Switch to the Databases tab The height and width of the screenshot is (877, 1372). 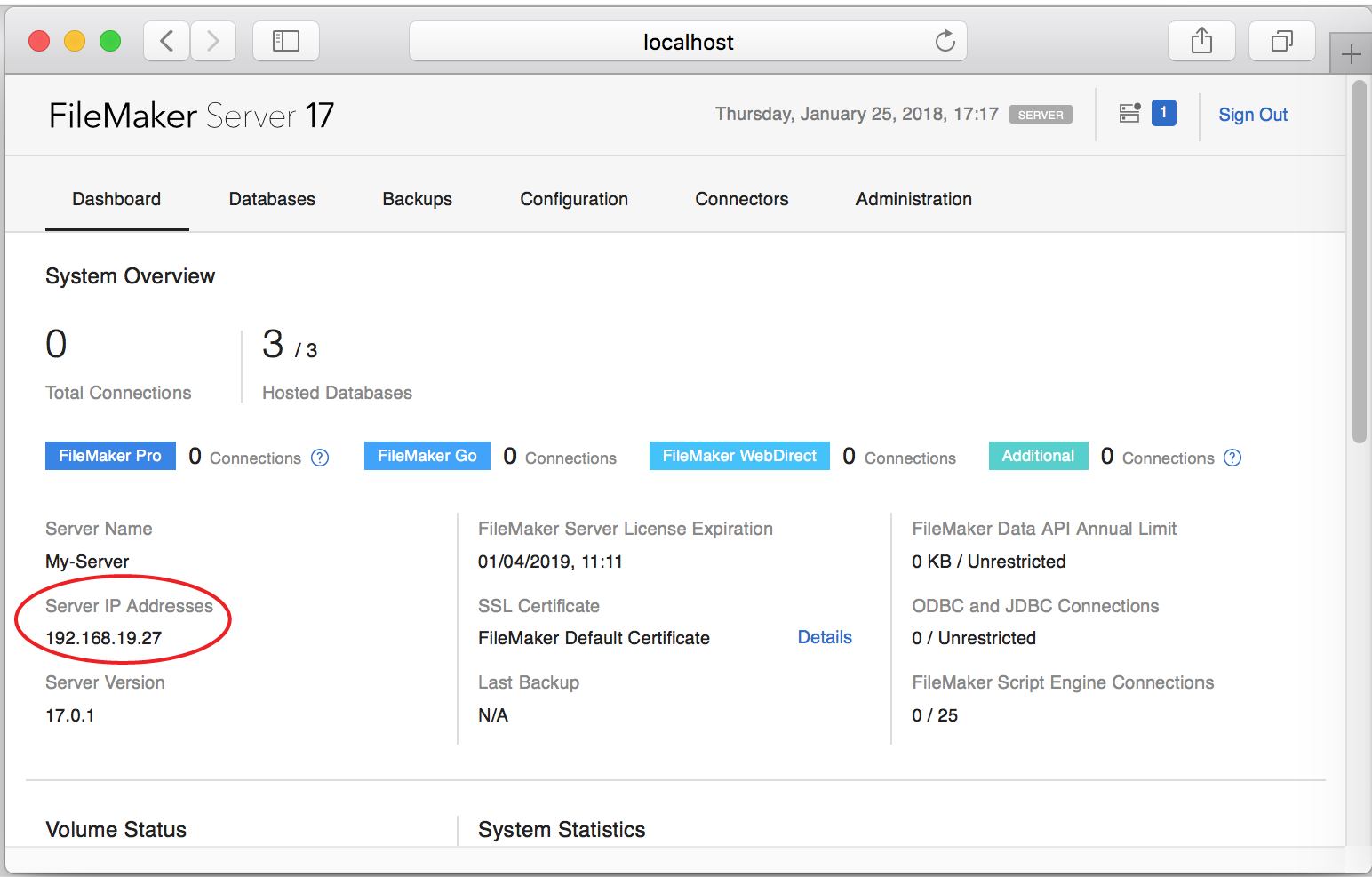(x=272, y=199)
